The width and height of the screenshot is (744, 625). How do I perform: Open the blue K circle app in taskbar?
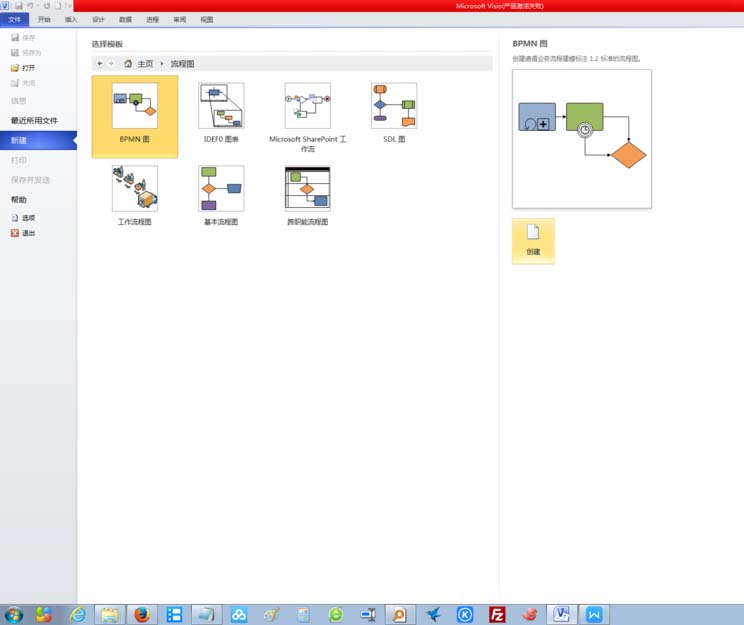(x=465, y=615)
